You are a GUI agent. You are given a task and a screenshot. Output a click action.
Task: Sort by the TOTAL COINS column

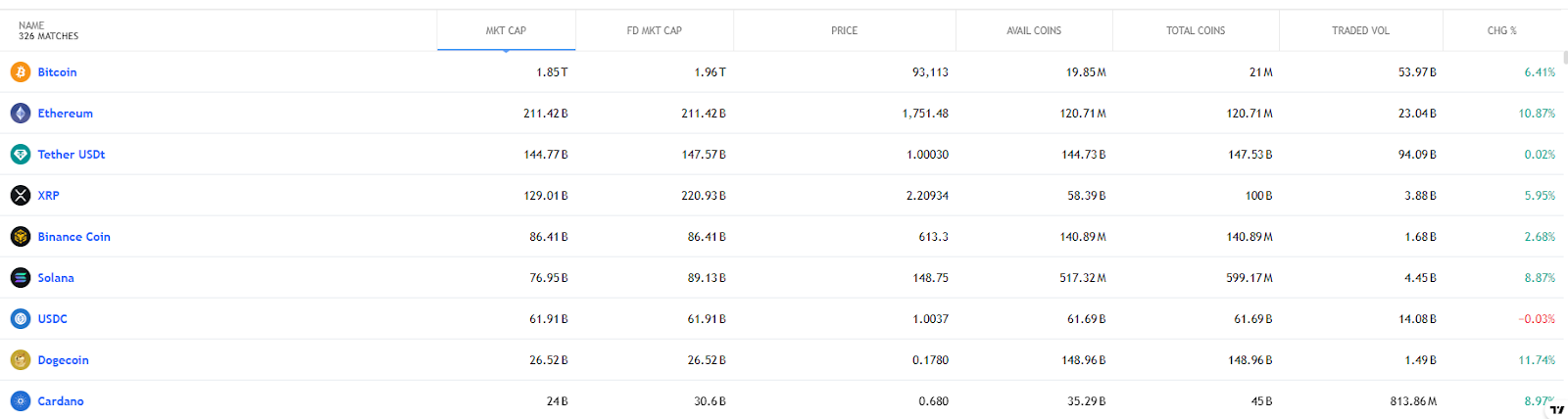(1196, 30)
